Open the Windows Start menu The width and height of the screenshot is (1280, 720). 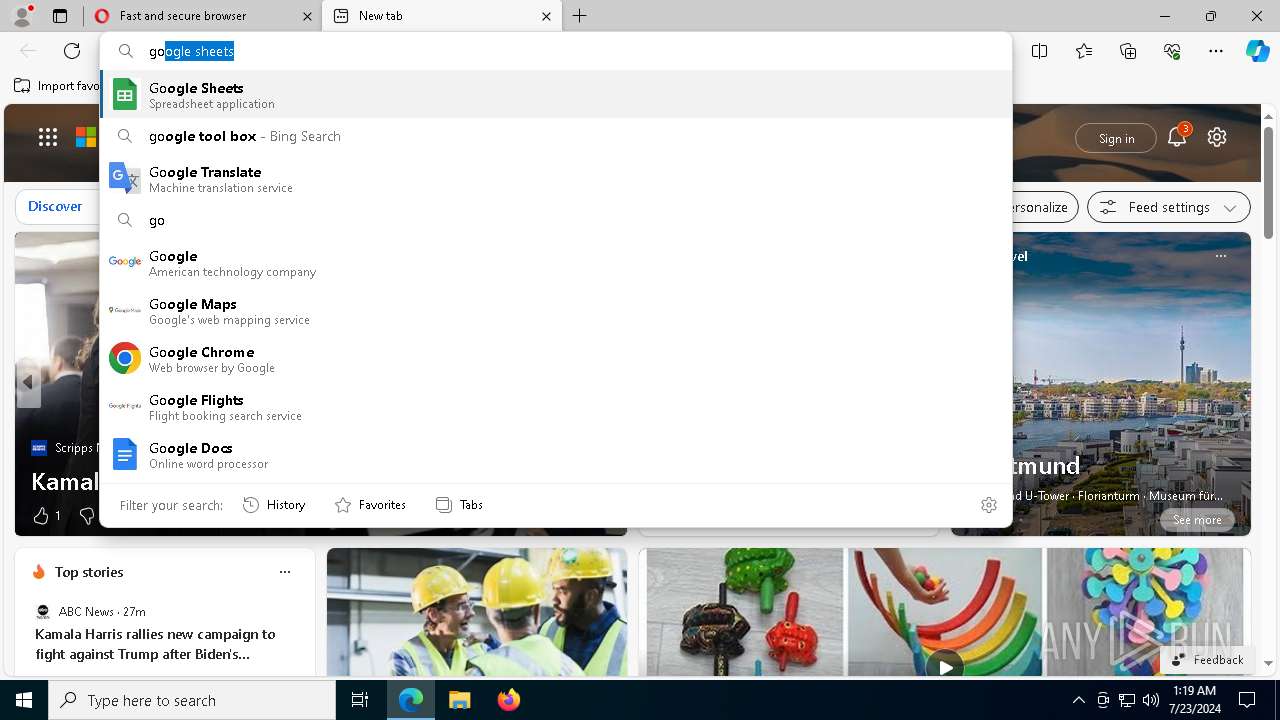tap(24, 700)
